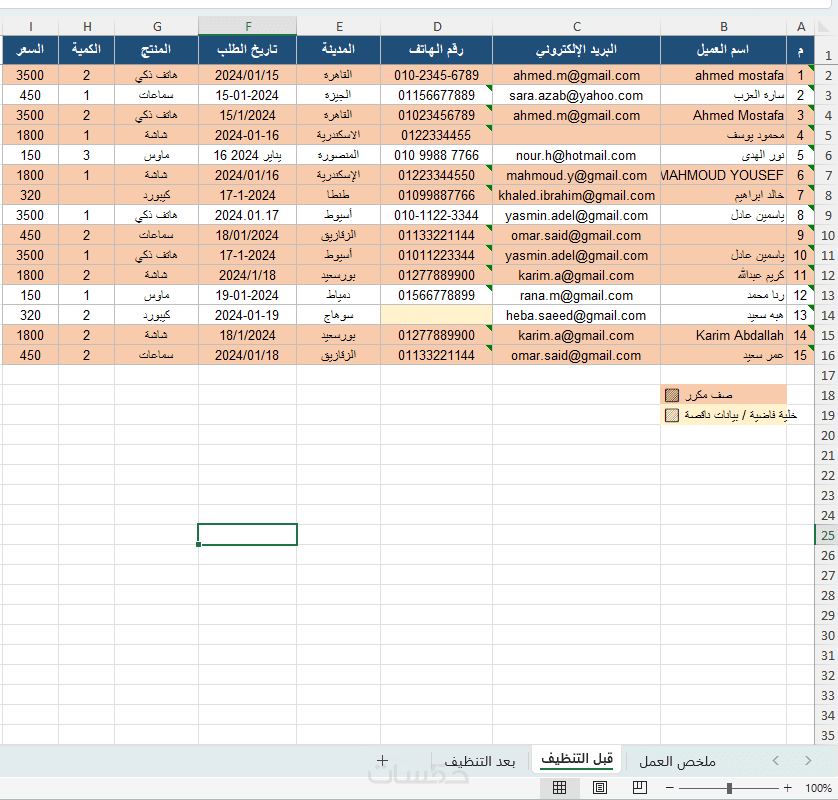Select column B header

point(724,27)
